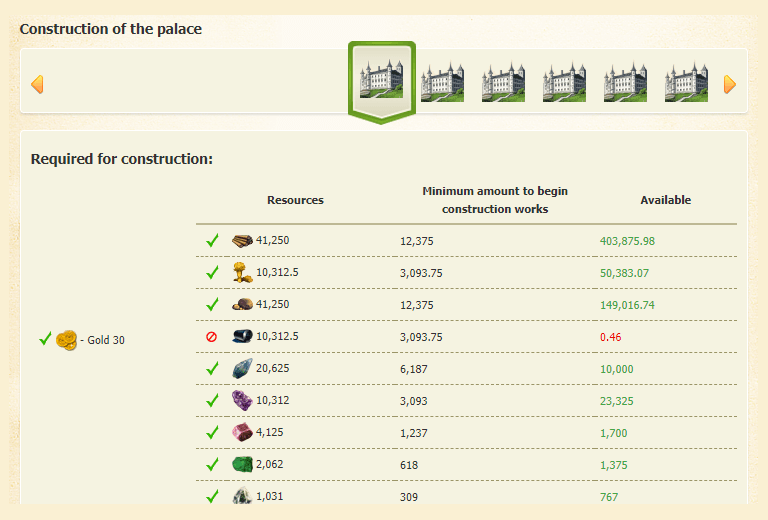Click the 2,062 resource amount
This screenshot has width=768, height=520.
pyautogui.click(x=270, y=464)
